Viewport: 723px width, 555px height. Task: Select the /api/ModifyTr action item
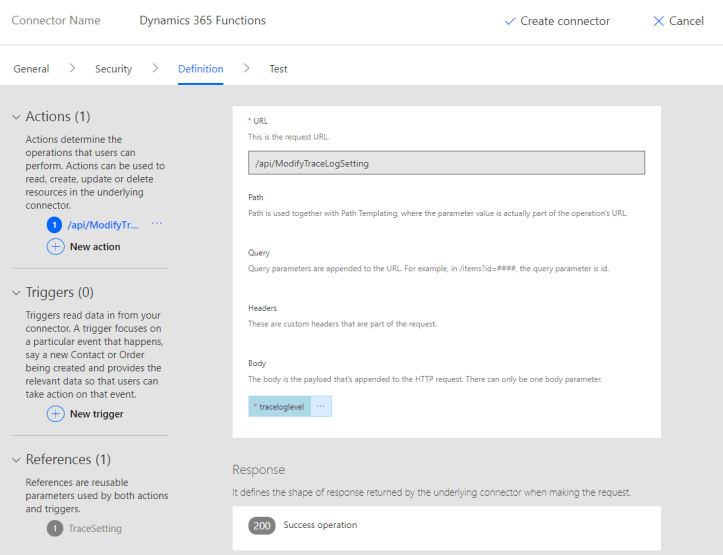[105, 225]
